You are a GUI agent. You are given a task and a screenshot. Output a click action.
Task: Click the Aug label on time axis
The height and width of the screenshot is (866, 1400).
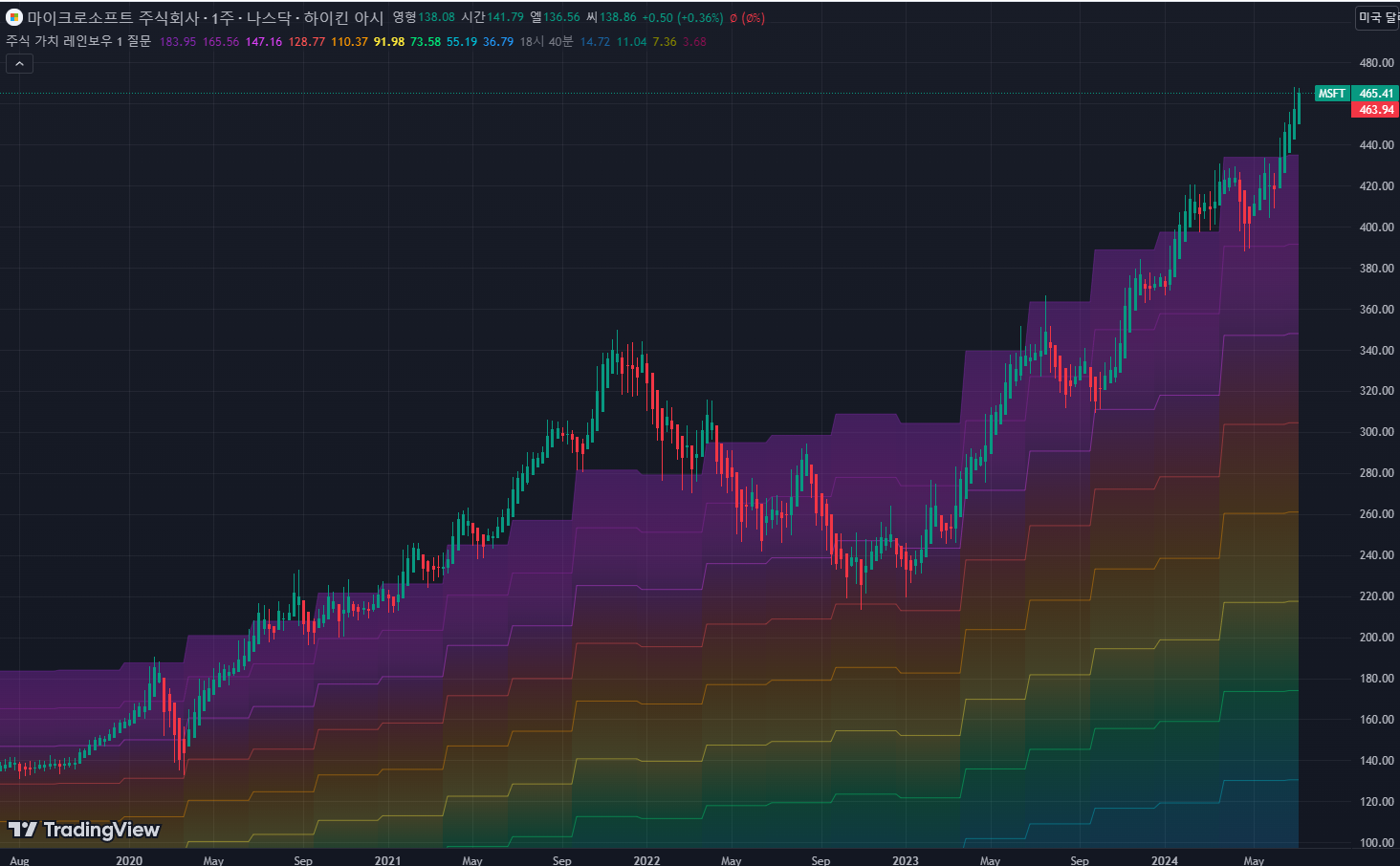[19, 860]
